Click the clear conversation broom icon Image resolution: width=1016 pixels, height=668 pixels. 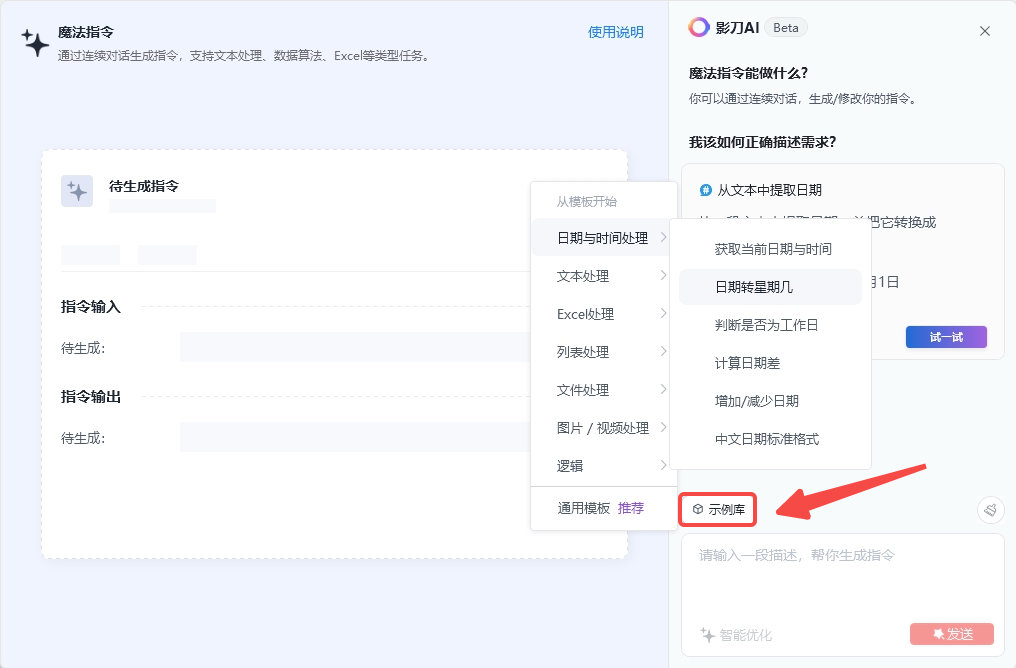click(990, 510)
